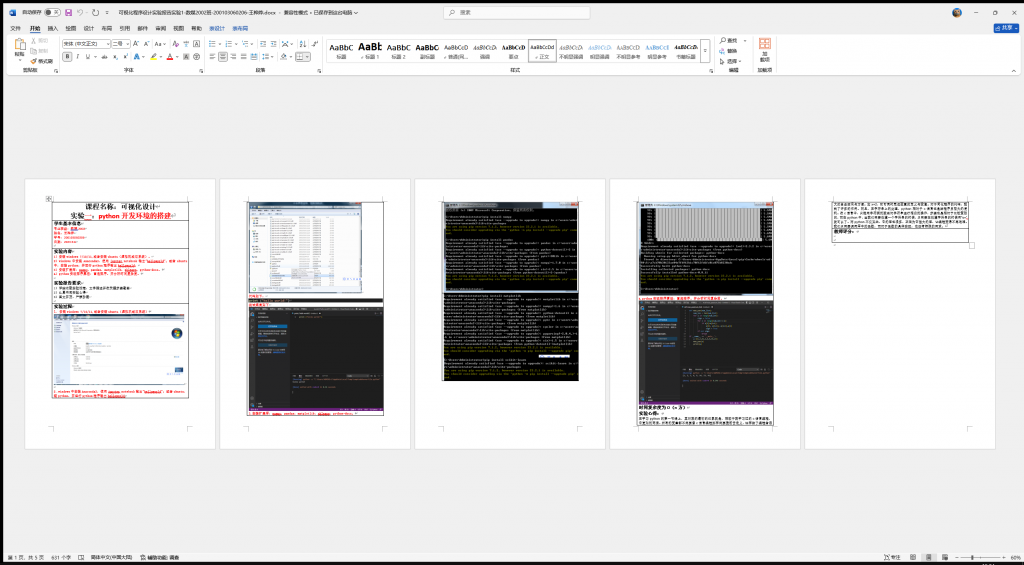This screenshot has height=565, width=1024.
Task: Click the Add-ins icon
Action: click(x=764, y=49)
